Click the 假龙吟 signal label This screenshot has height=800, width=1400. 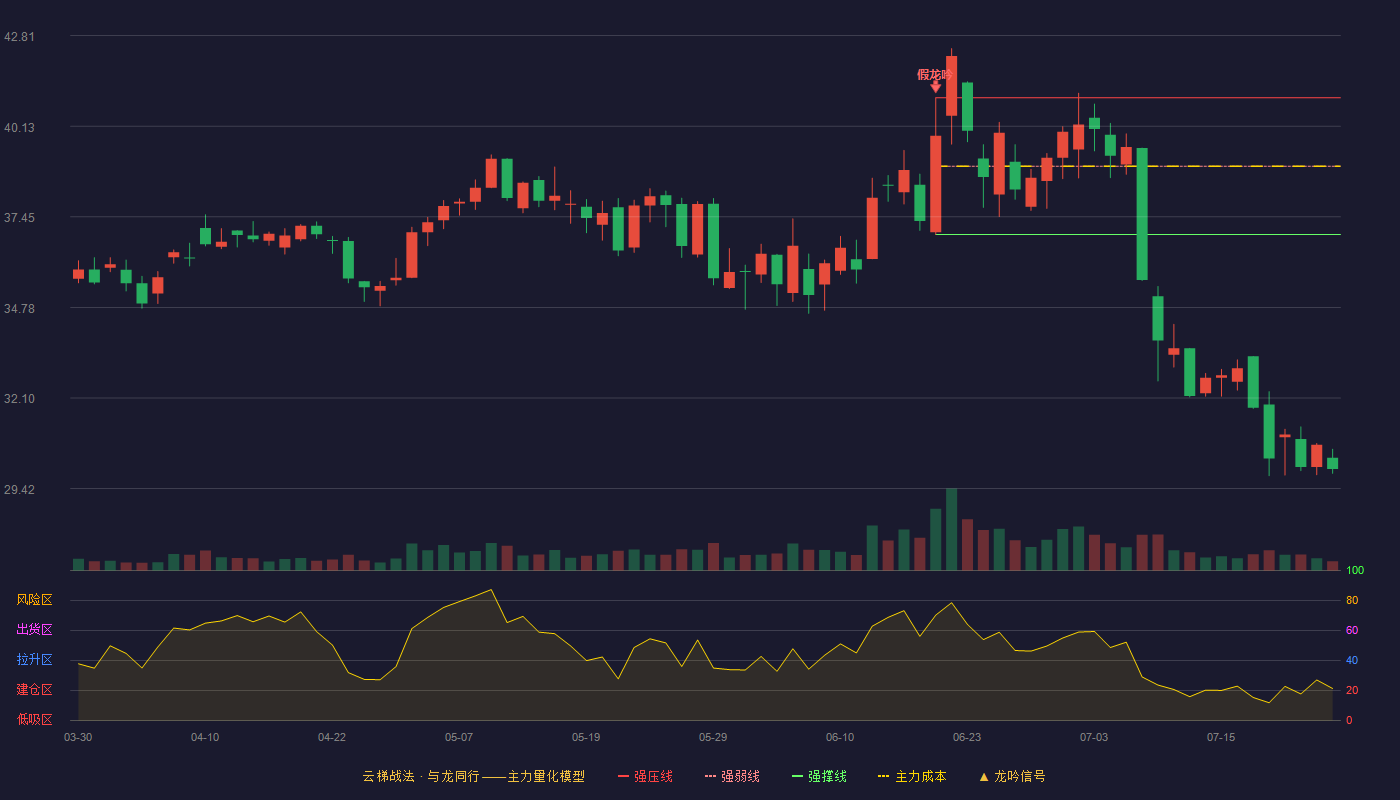935,74
